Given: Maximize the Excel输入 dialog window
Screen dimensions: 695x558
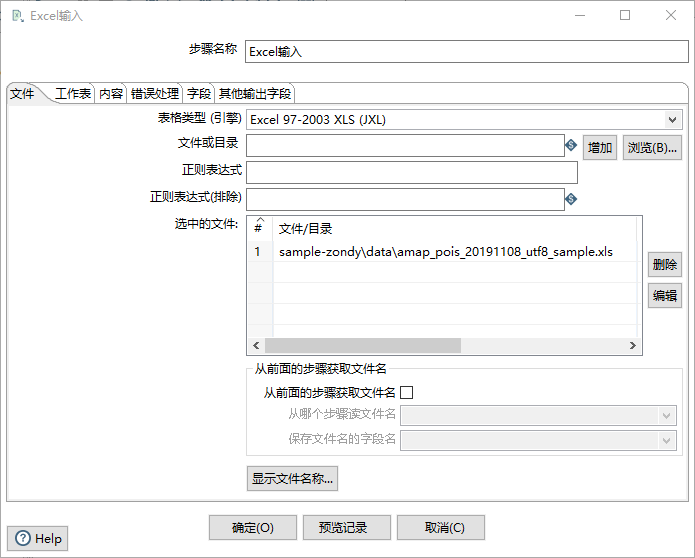Looking at the screenshot, I should coord(625,16).
